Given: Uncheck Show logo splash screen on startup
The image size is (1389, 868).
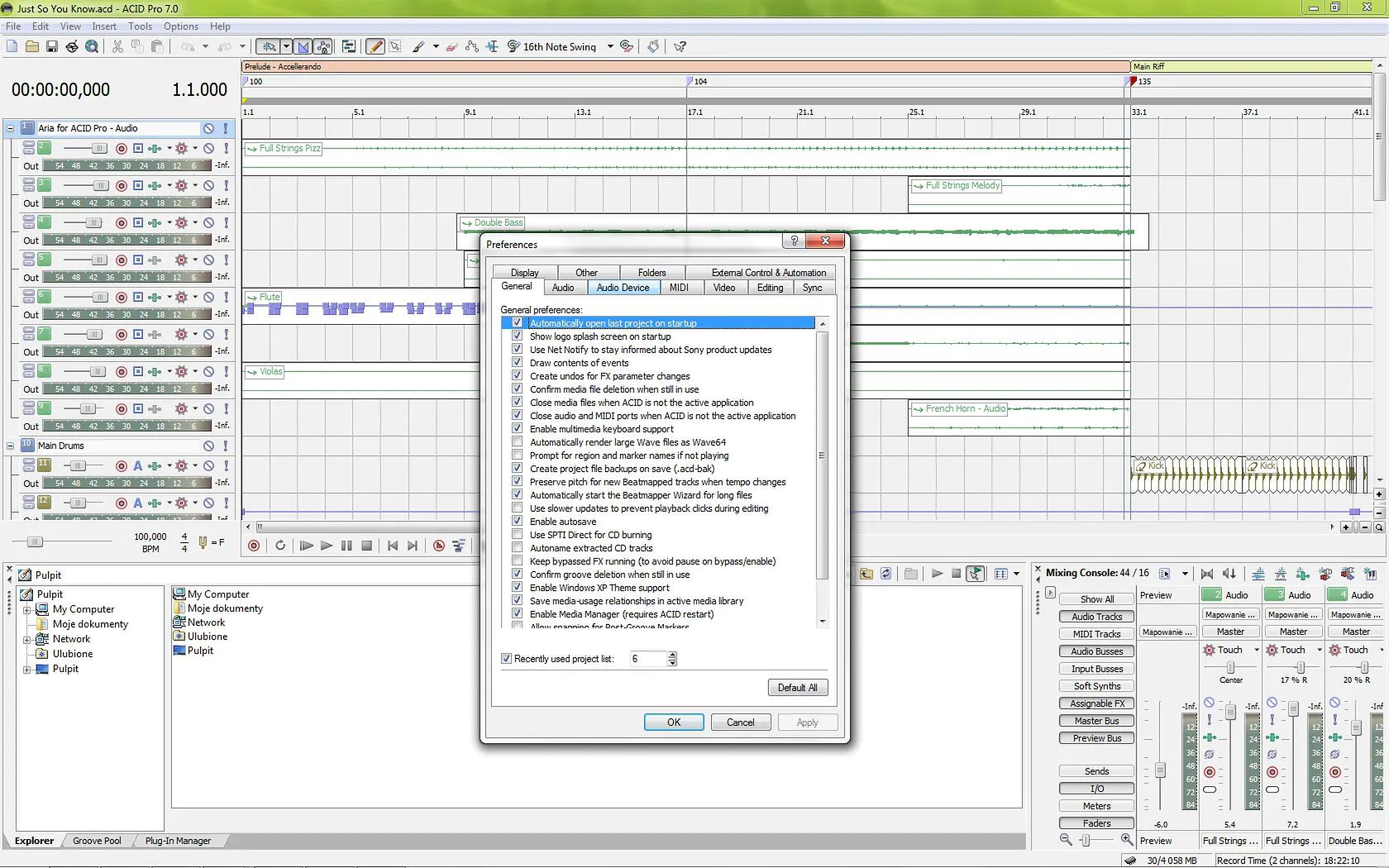Looking at the screenshot, I should click(518, 336).
